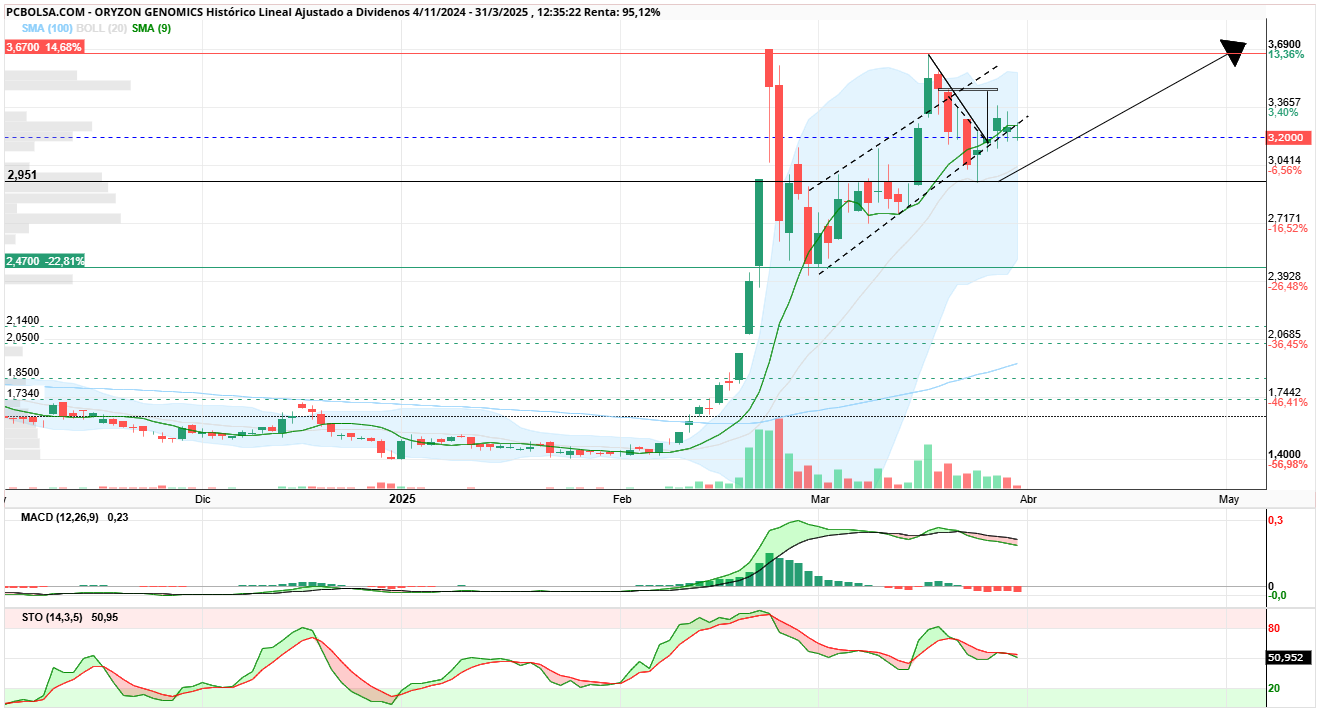Click the stochastic oversold level 20
1320x712 pixels.
(1275, 688)
